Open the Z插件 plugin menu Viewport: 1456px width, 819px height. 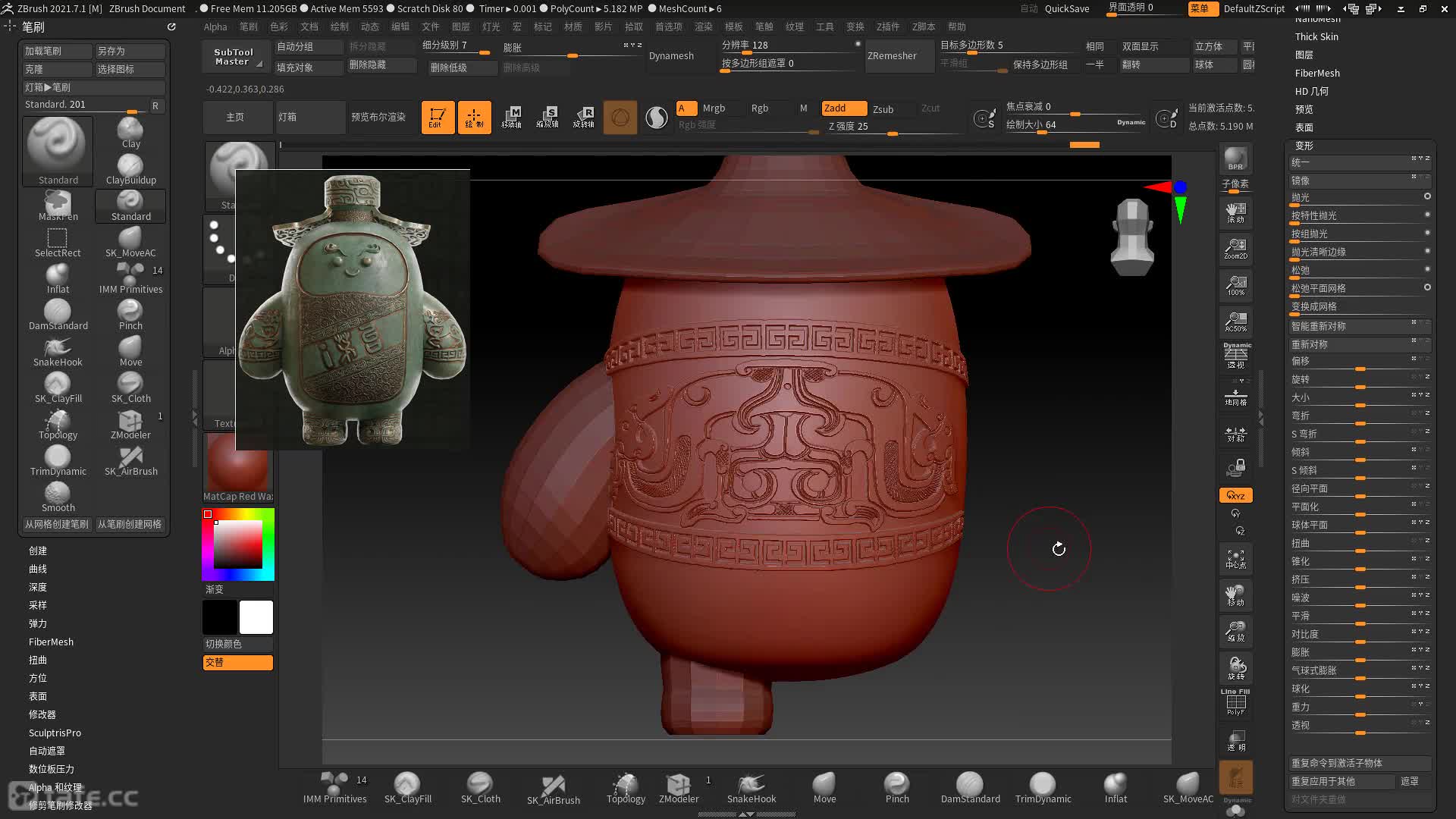coord(888,27)
